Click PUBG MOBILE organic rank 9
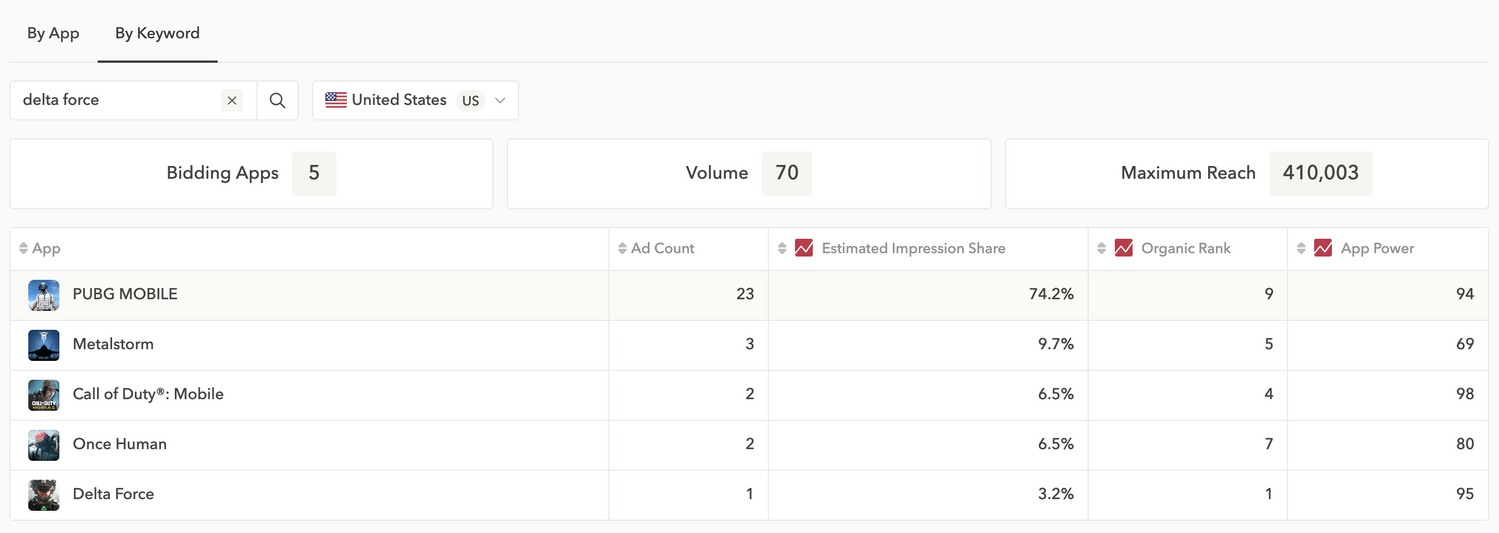This screenshot has height=533, width=1499. click(1269, 294)
